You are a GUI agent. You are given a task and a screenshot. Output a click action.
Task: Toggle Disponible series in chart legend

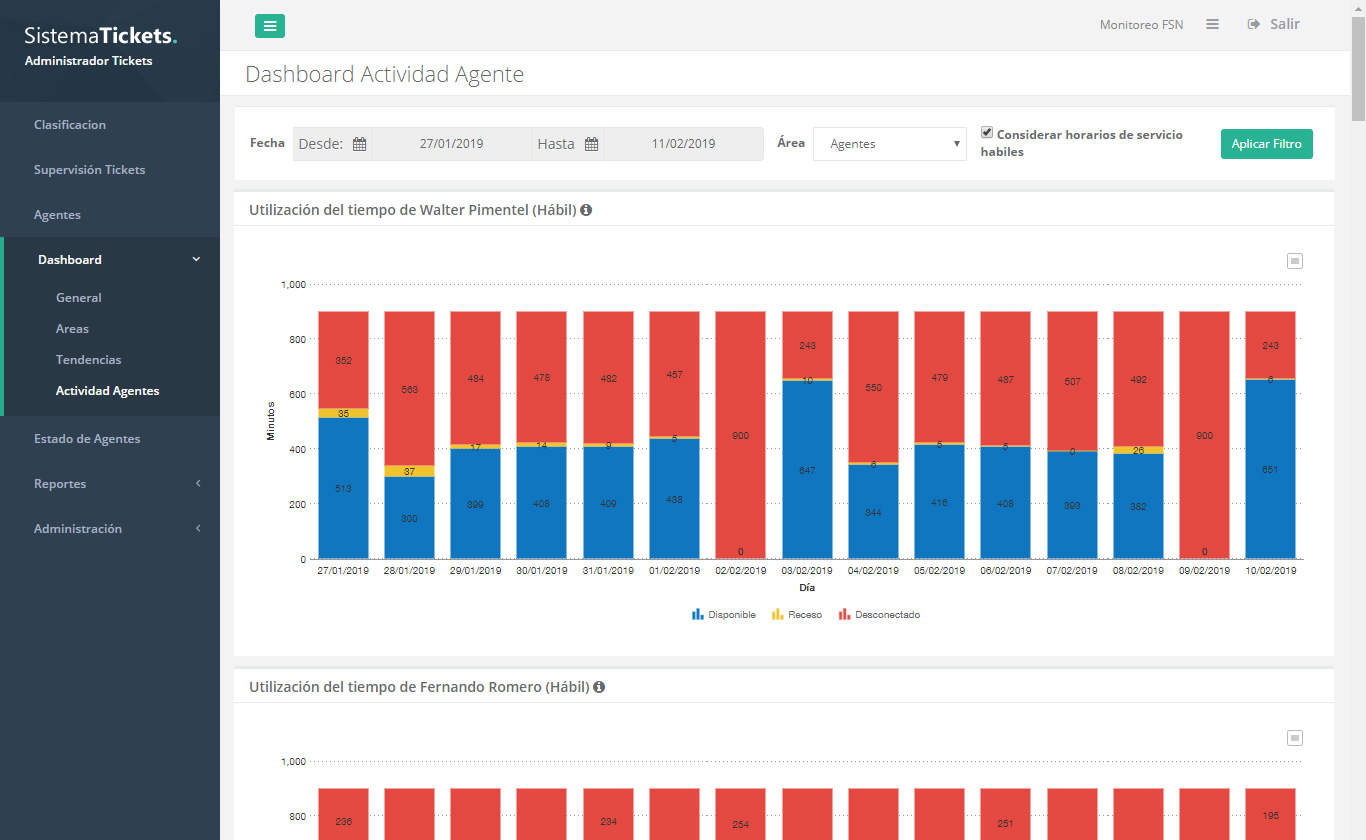point(724,615)
